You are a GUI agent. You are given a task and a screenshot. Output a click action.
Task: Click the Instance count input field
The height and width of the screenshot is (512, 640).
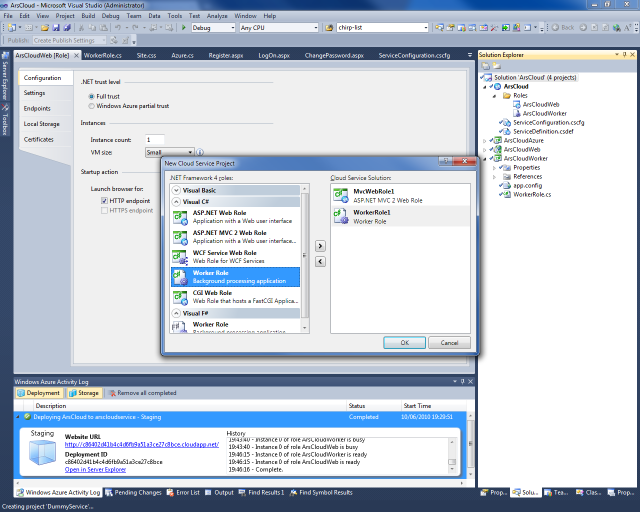[x=155, y=140]
